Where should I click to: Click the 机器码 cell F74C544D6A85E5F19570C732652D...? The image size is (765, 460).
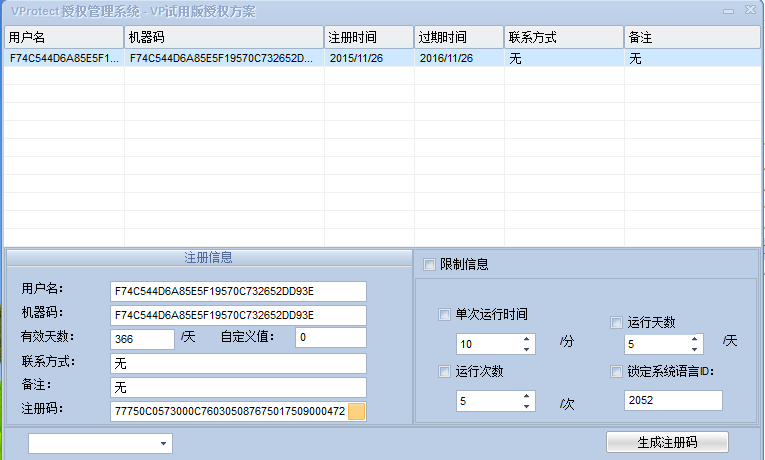pyautogui.click(x=224, y=59)
